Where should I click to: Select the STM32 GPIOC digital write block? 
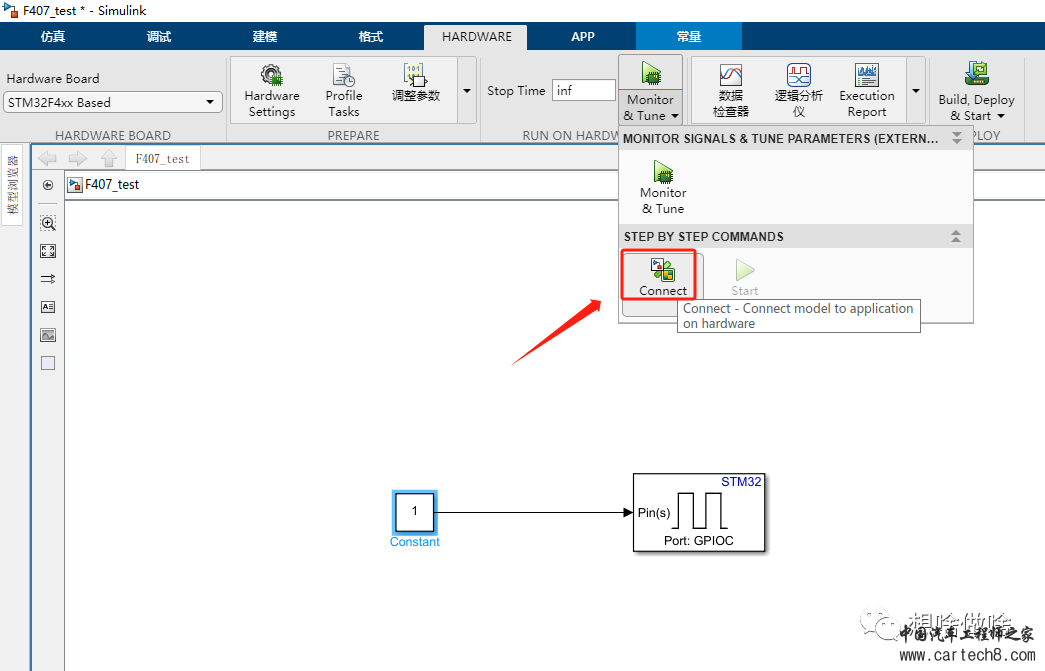698,512
